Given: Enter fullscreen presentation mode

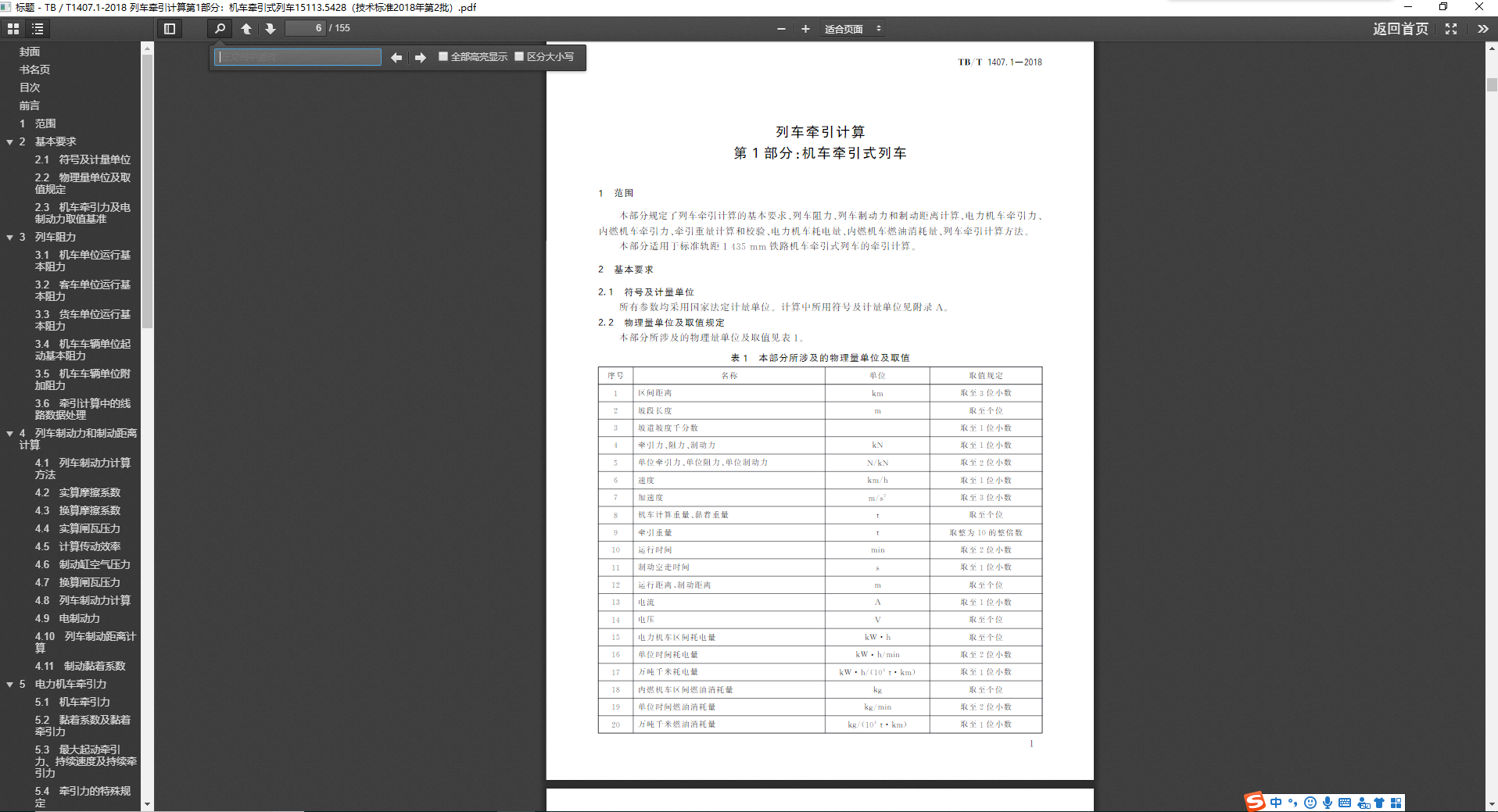Looking at the screenshot, I should coord(1451,29).
